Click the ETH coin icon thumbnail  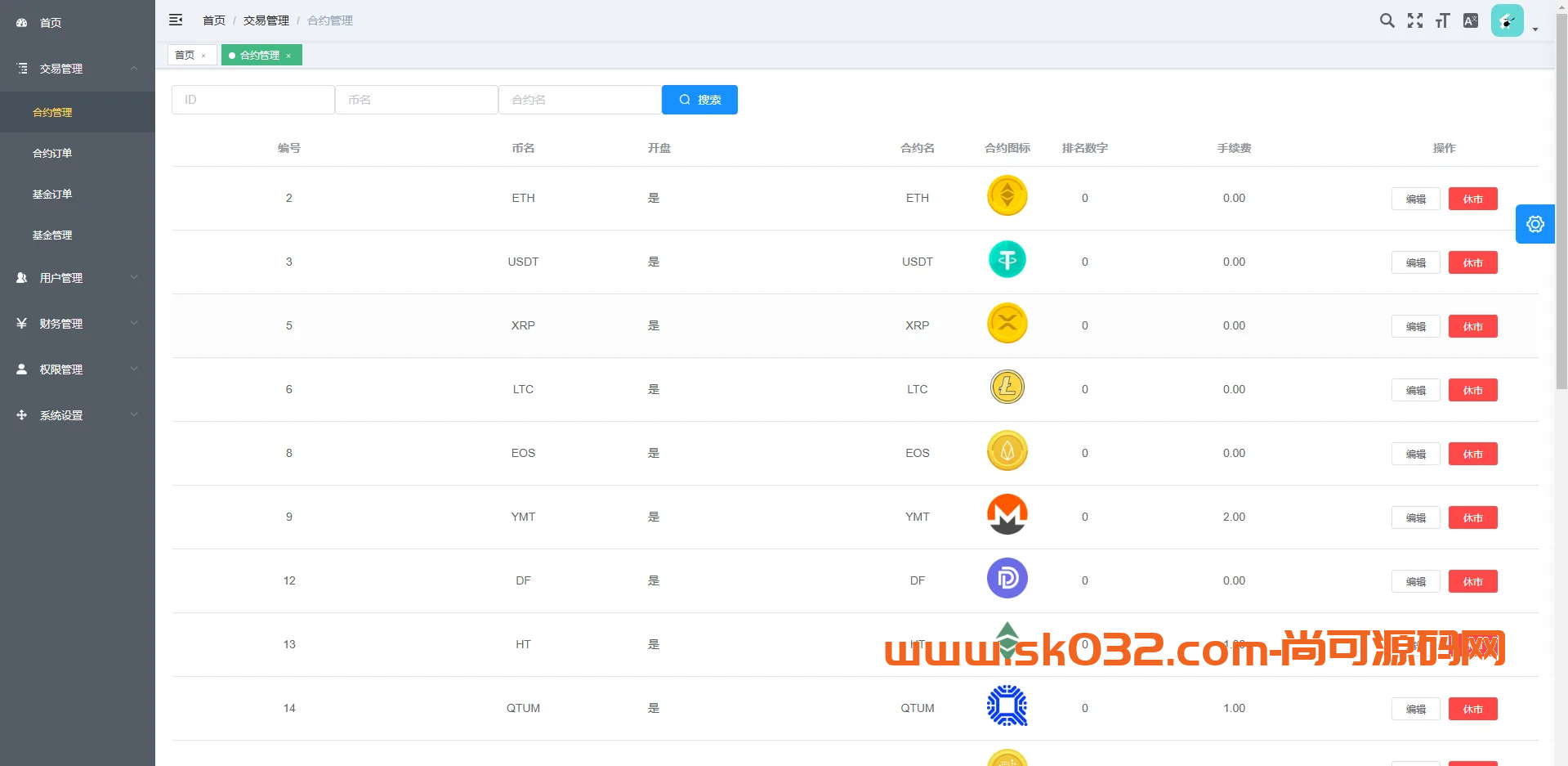tap(1007, 196)
